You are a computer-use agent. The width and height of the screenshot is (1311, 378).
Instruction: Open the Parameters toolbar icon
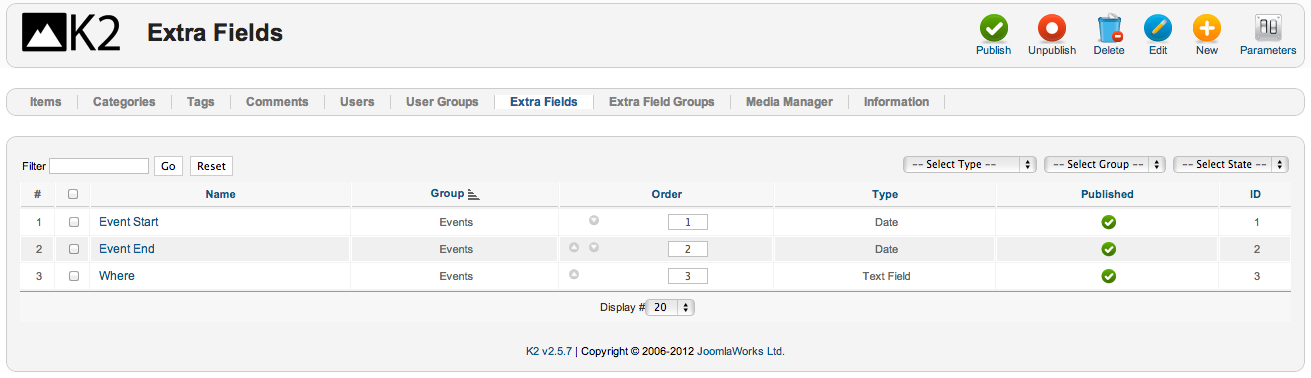[1268, 28]
